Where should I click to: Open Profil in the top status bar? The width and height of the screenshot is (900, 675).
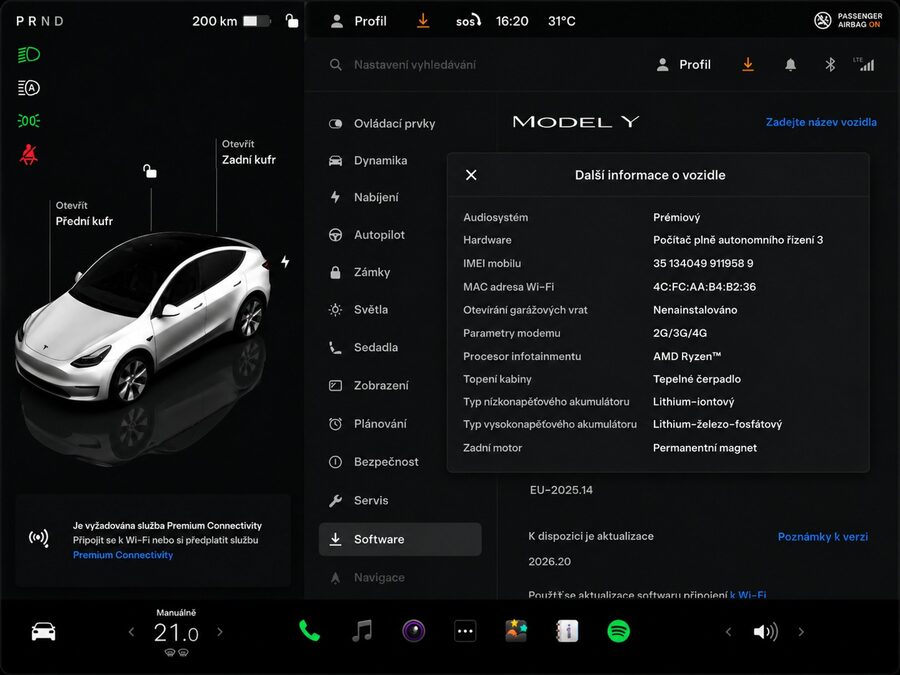click(359, 21)
